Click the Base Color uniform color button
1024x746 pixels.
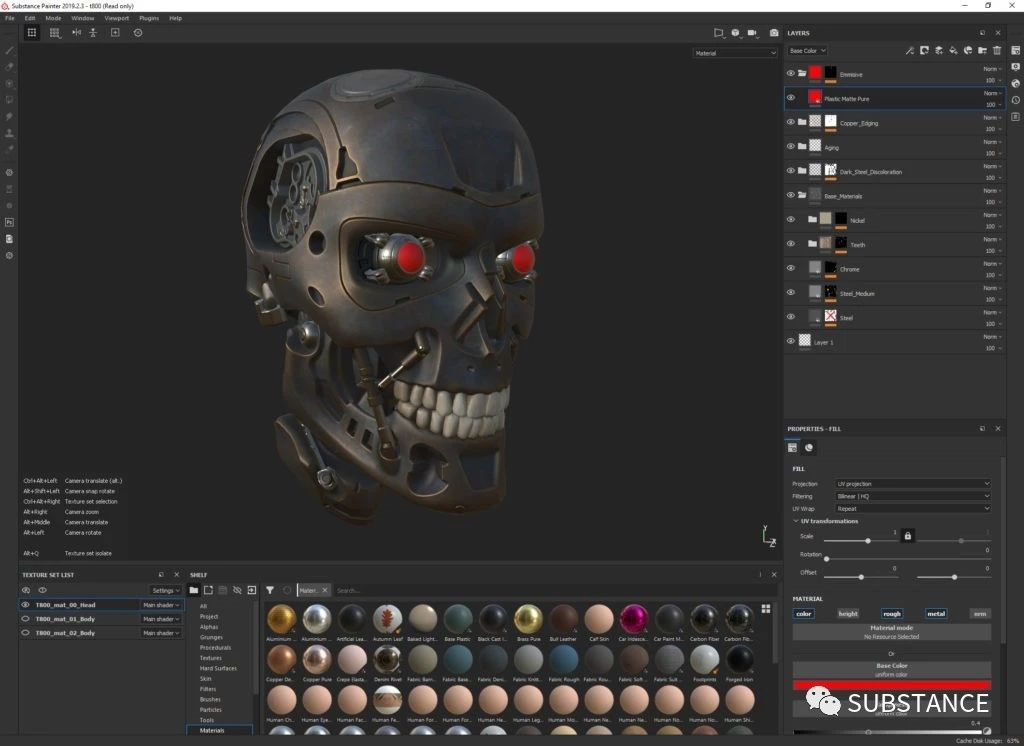click(x=891, y=670)
